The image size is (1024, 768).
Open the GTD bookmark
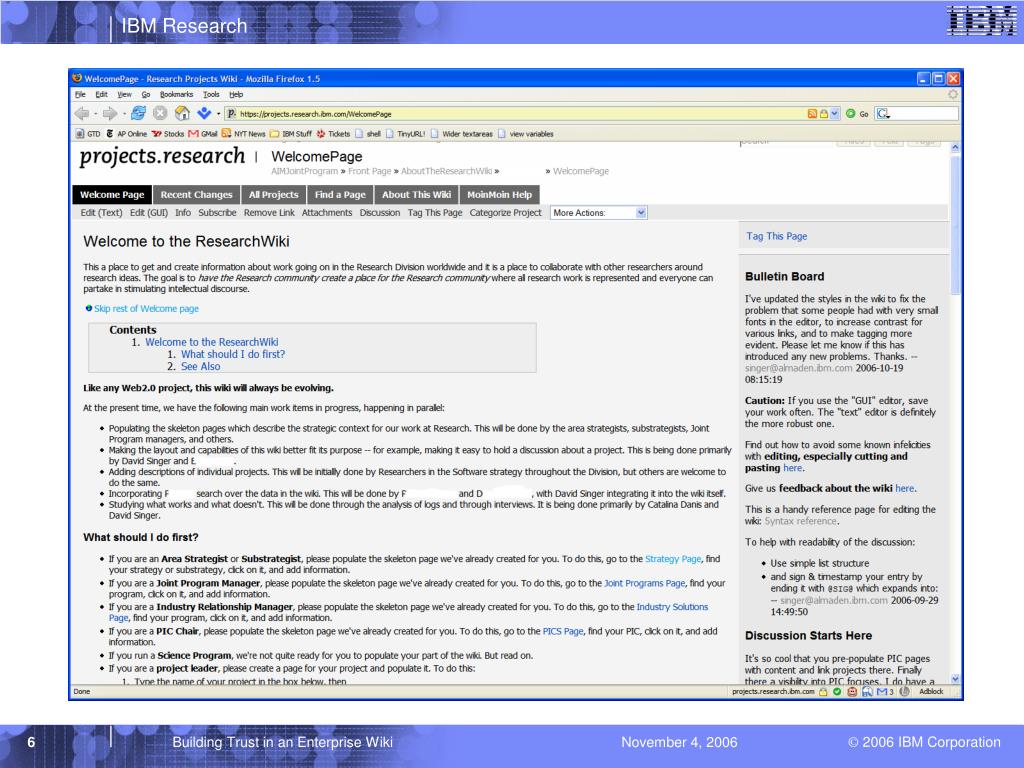88,134
